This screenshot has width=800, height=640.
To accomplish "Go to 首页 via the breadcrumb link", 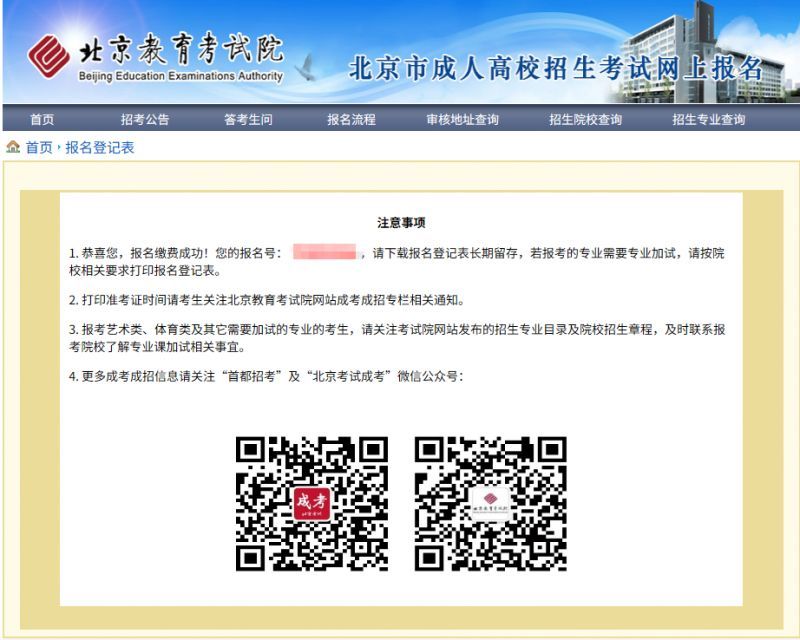I will (x=39, y=147).
